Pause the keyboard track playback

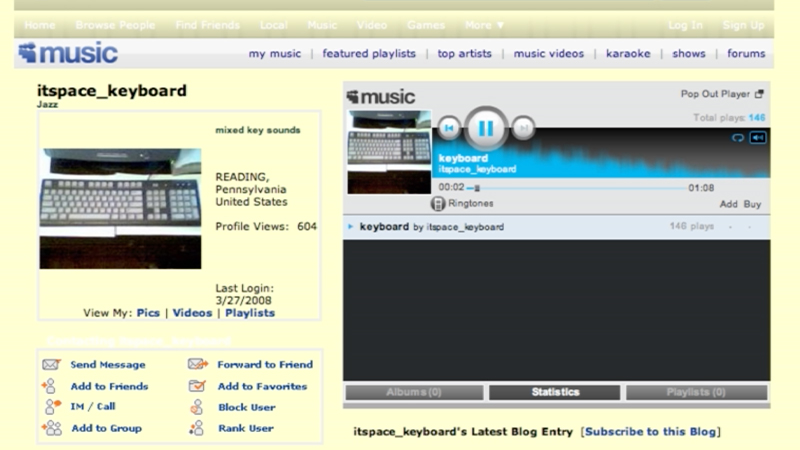485,128
